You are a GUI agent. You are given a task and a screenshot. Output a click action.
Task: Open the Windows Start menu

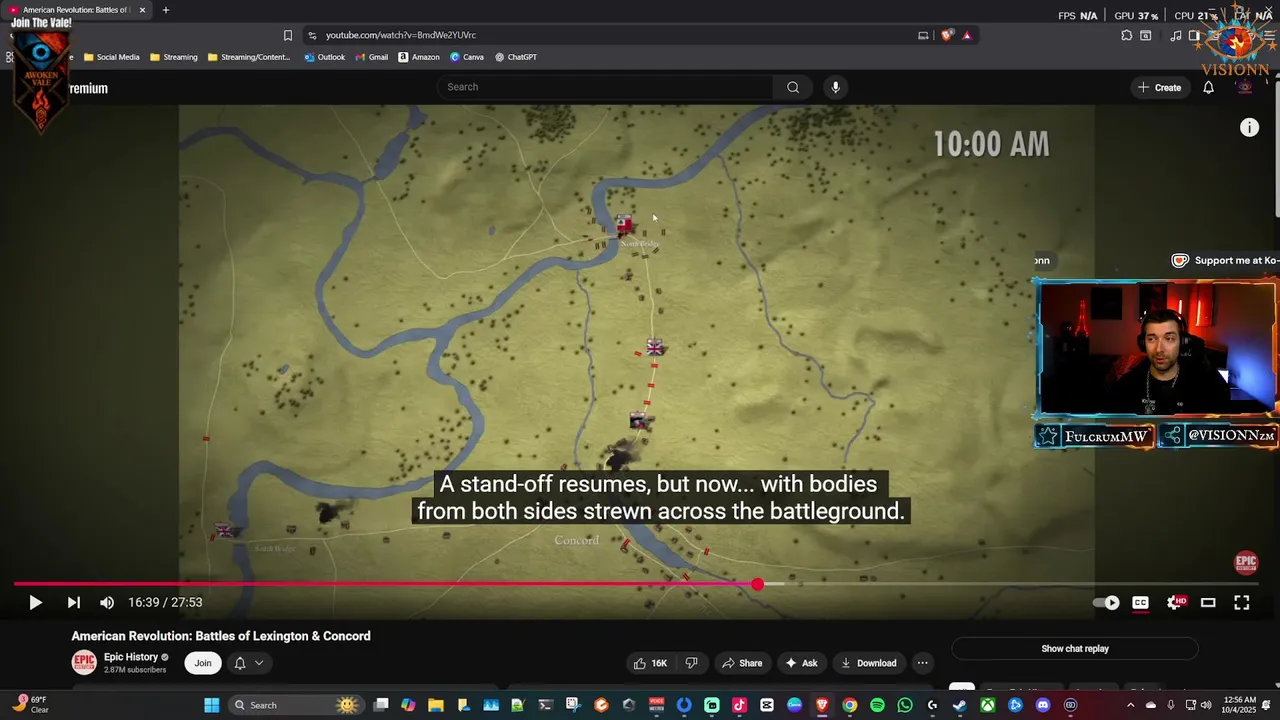pos(212,705)
